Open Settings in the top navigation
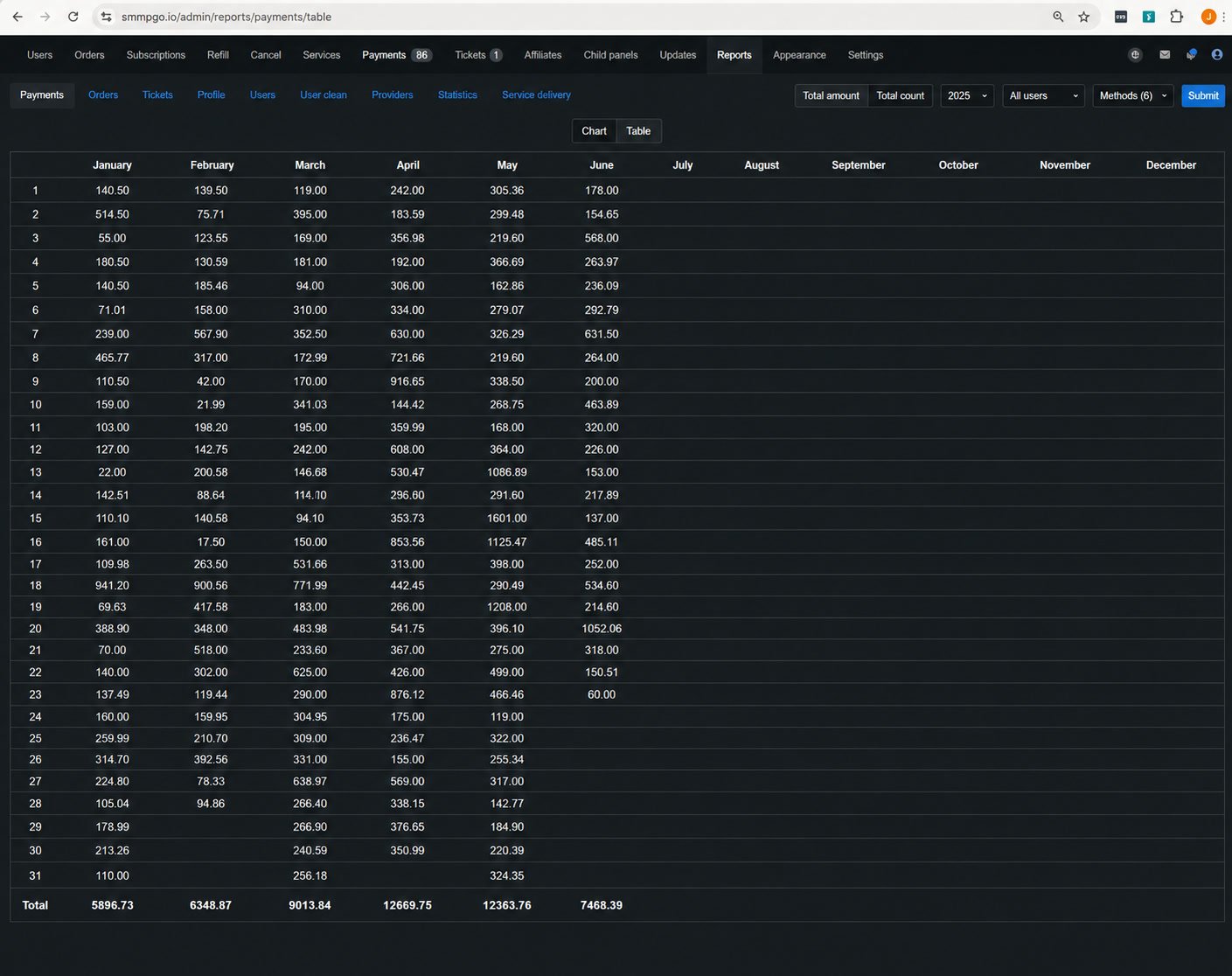This screenshot has height=976, width=1232. (866, 54)
